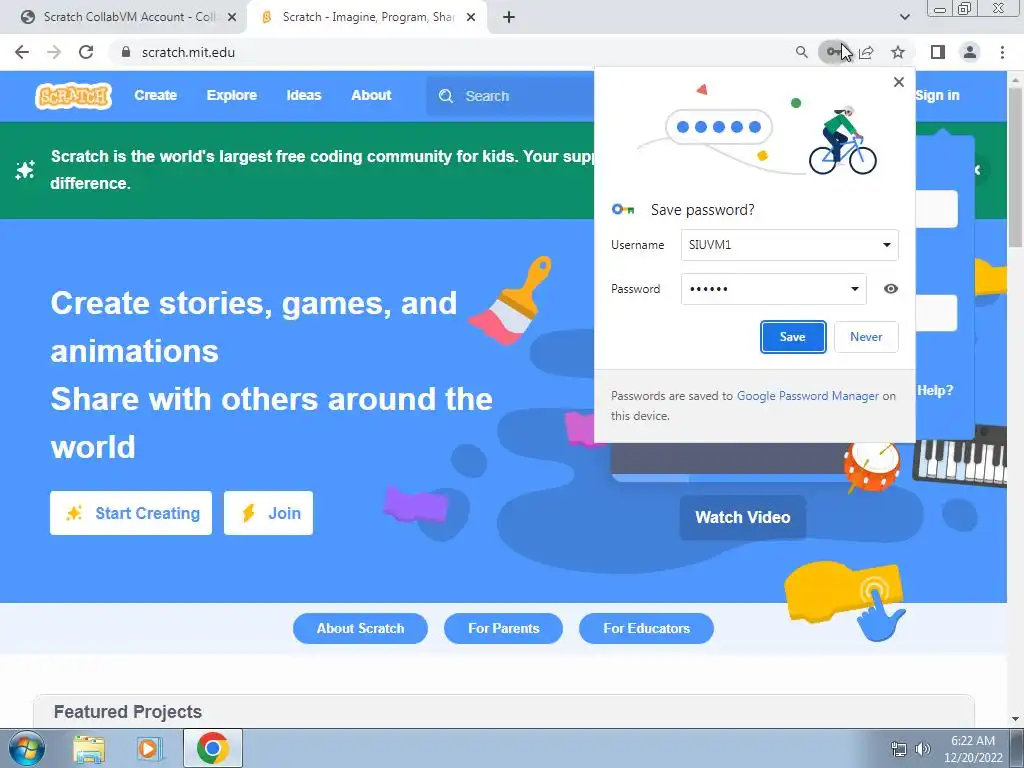Click the browser forward arrow

(x=54, y=52)
